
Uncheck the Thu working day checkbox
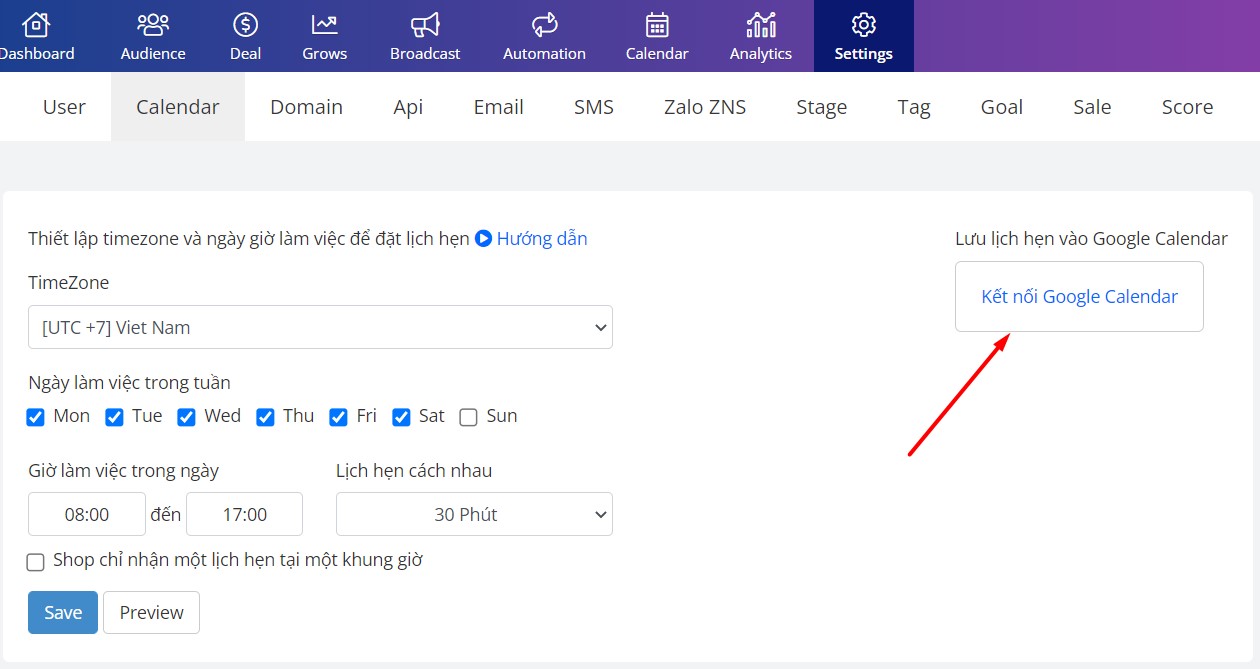(x=265, y=417)
